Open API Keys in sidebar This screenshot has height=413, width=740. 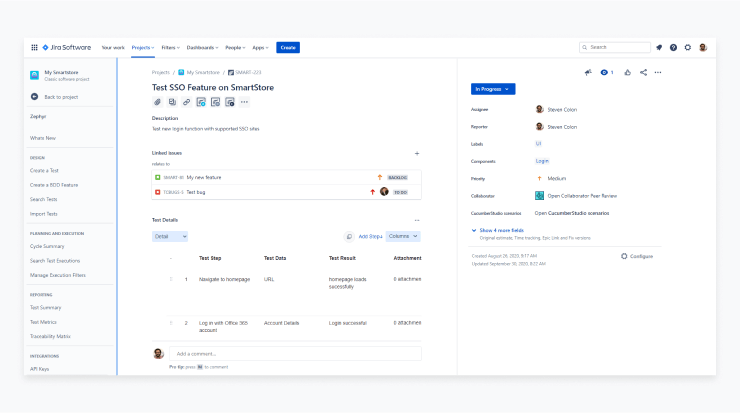pos(39,369)
